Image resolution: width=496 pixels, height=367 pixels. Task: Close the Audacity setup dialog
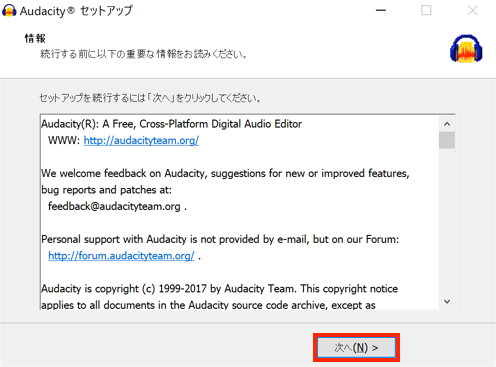coord(472,10)
